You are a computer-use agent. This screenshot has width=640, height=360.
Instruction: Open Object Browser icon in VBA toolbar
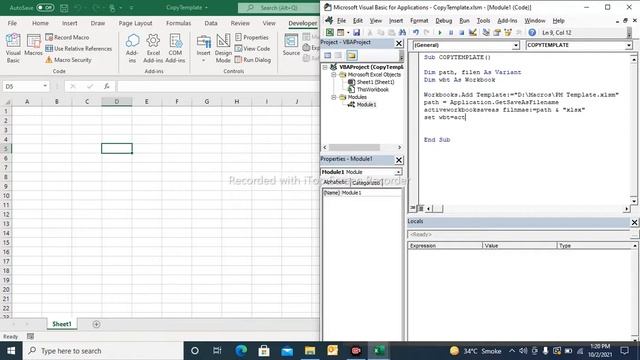(x=508, y=33)
